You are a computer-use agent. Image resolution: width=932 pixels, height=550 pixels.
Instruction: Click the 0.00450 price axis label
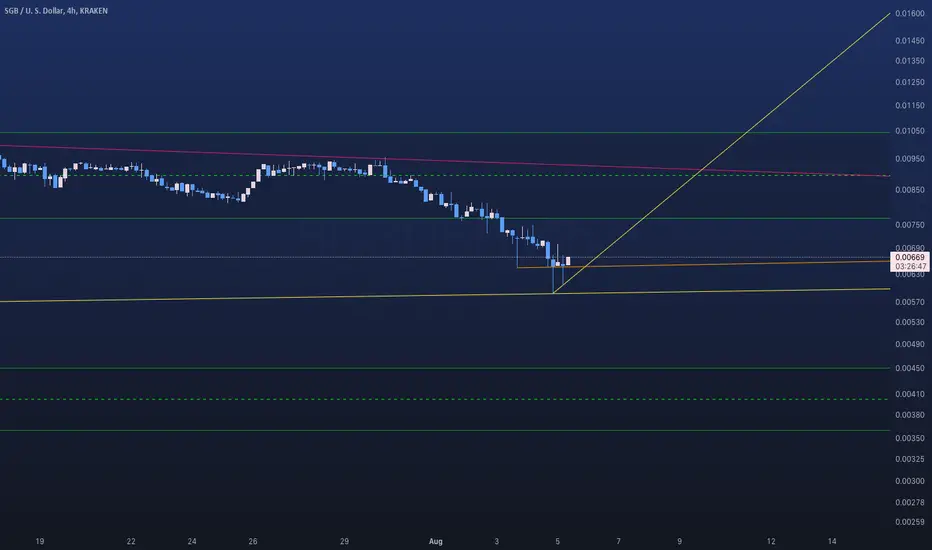coord(909,368)
